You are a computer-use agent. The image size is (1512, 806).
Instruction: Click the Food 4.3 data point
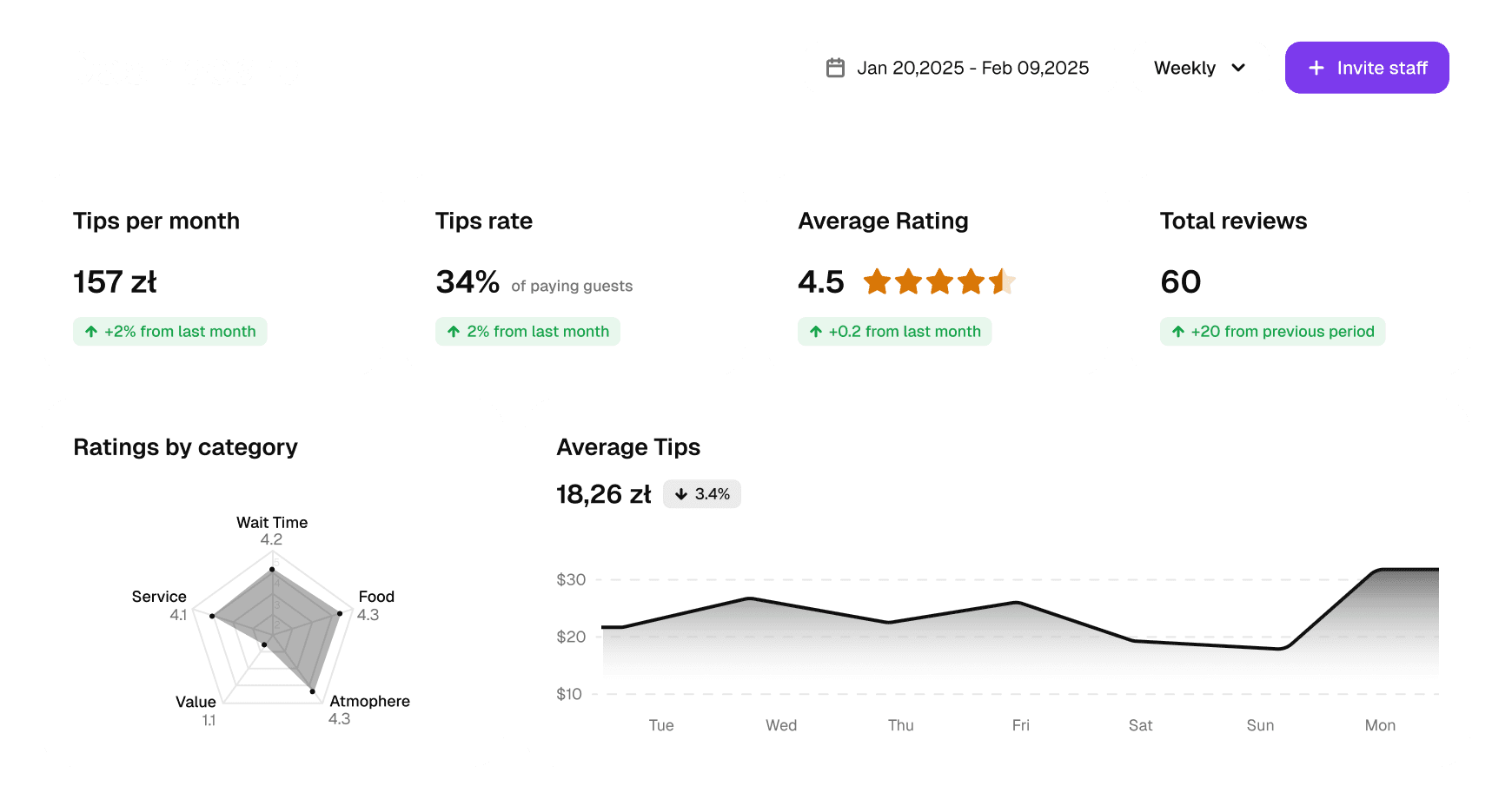(x=339, y=613)
